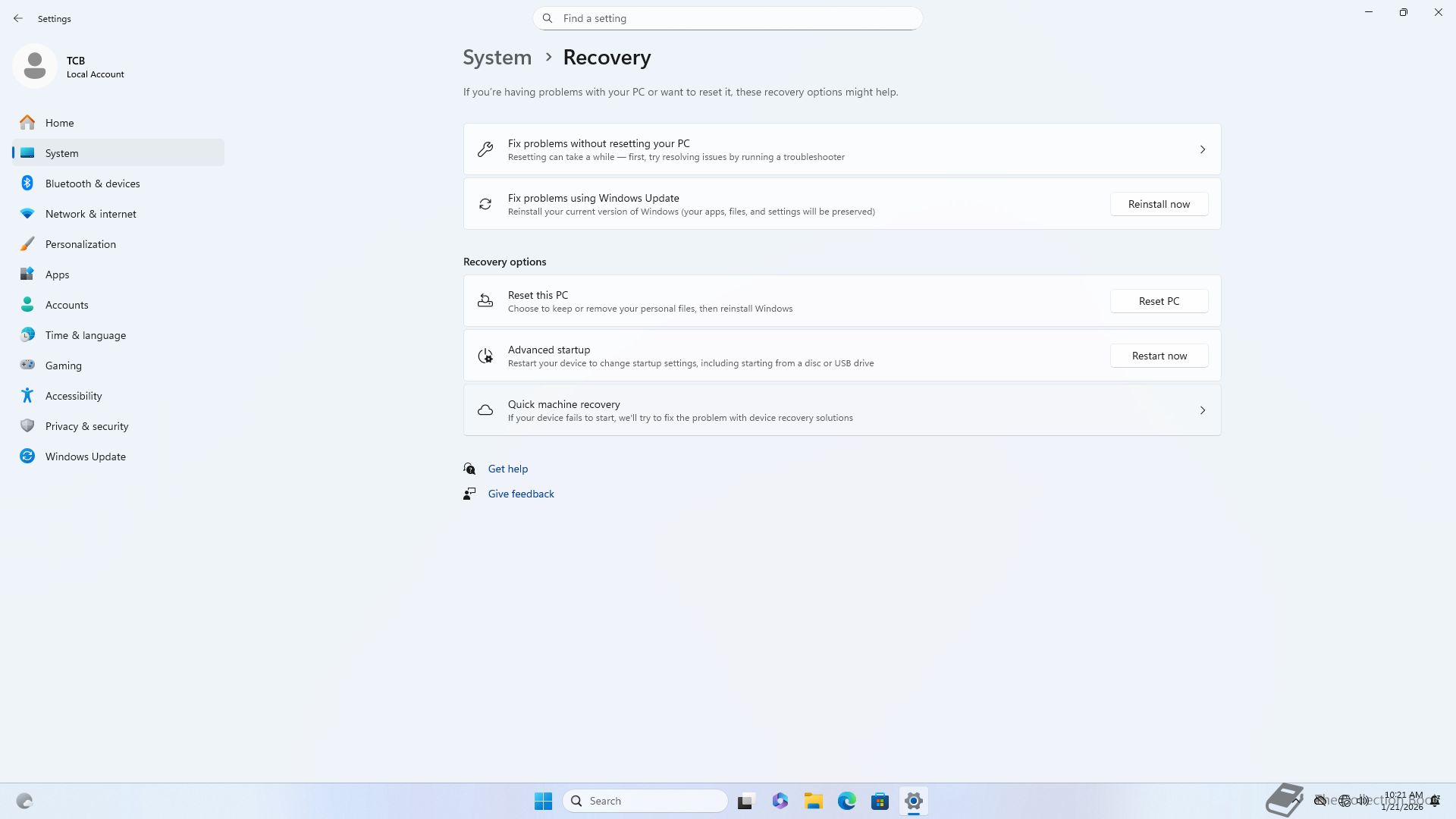Viewport: 1456px width, 819px height.
Task: Open Privacy & security settings
Action: tap(86, 426)
